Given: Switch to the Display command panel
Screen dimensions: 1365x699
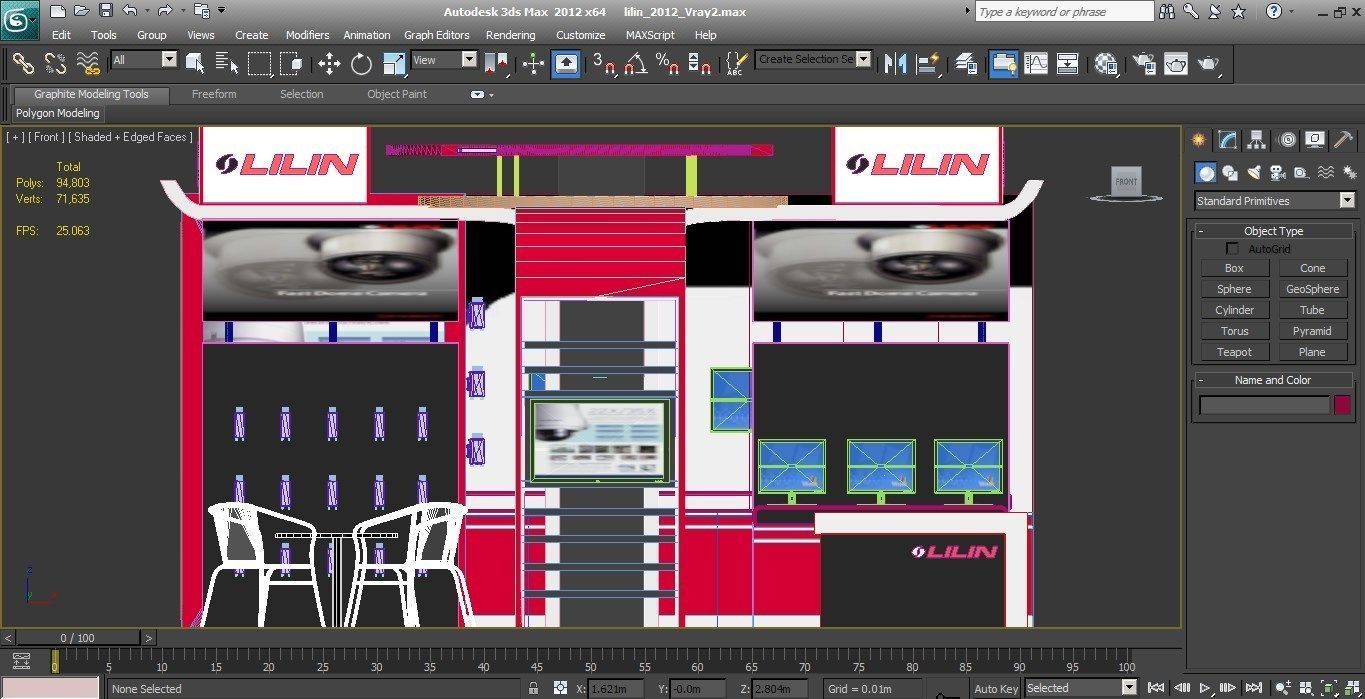Looking at the screenshot, I should pyautogui.click(x=1315, y=140).
